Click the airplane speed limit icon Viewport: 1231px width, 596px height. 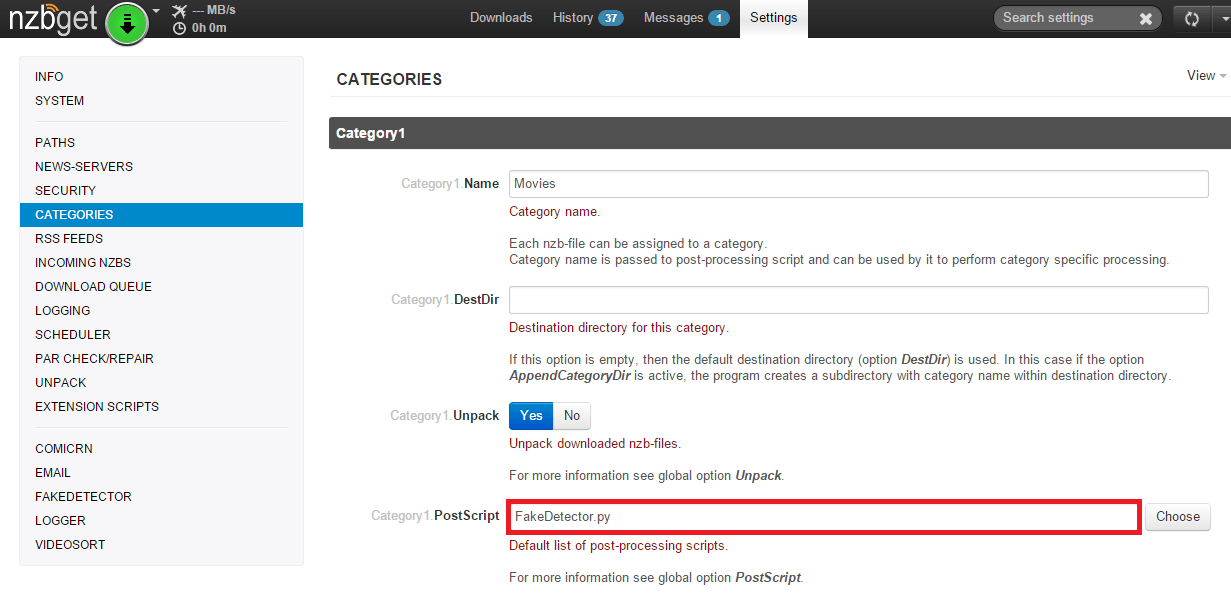point(179,11)
